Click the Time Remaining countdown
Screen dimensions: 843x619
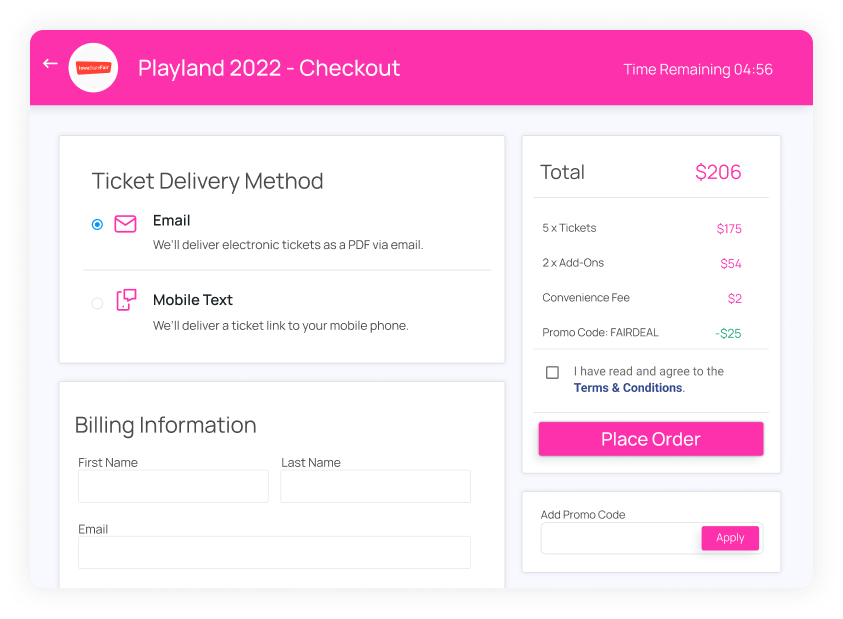[x=698, y=69]
